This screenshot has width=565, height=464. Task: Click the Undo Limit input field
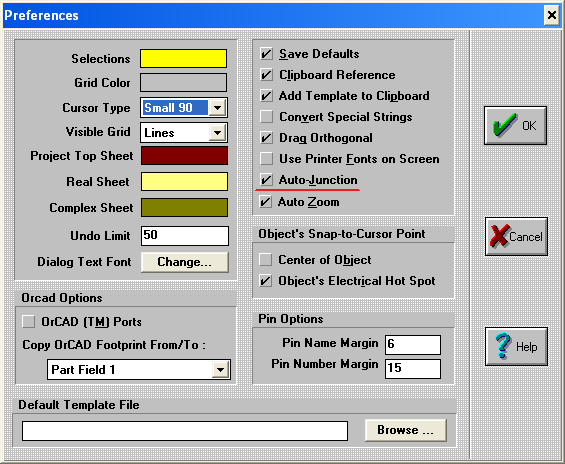[x=184, y=236]
